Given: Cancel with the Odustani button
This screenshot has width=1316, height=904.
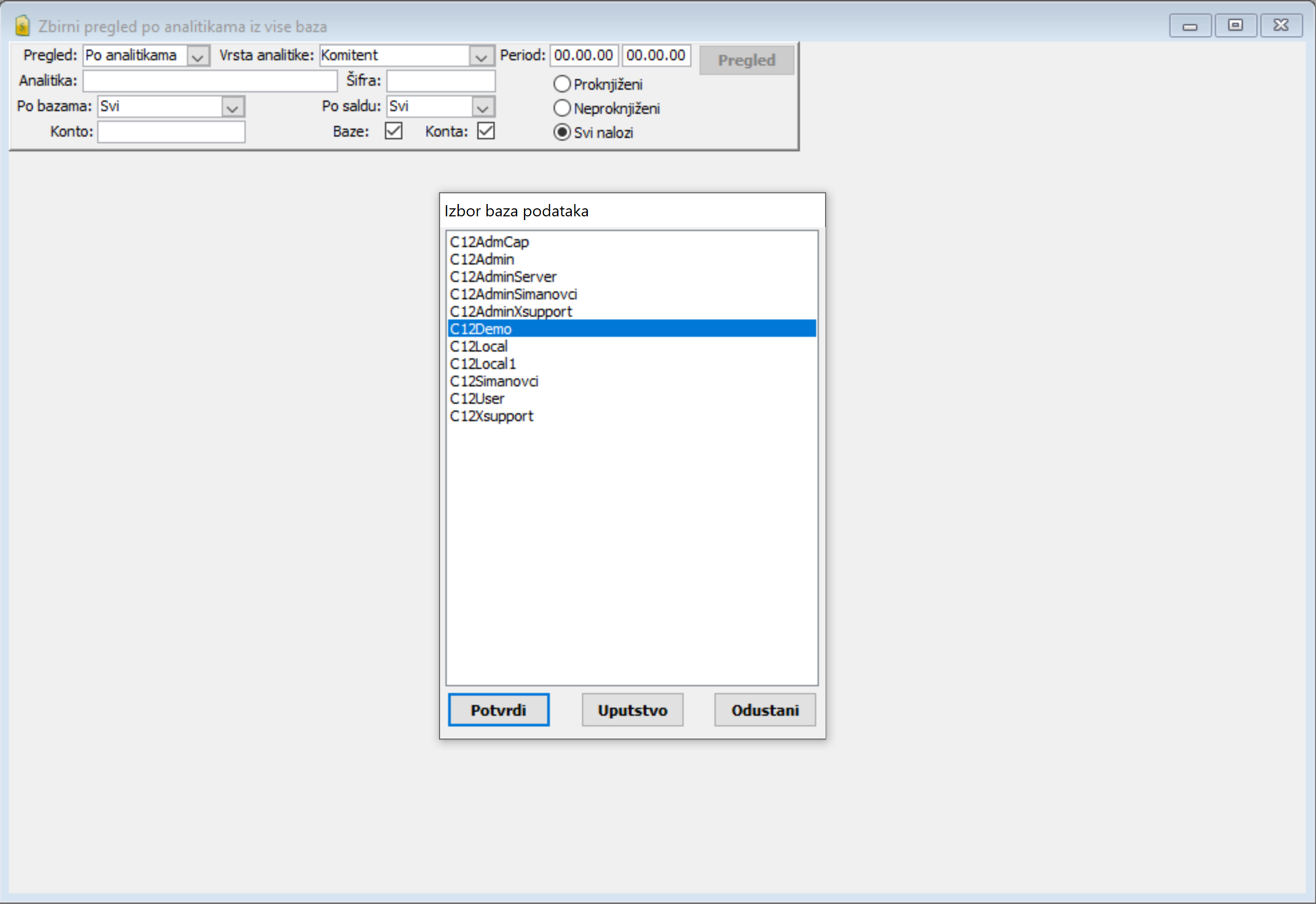Looking at the screenshot, I should pyautogui.click(x=765, y=710).
